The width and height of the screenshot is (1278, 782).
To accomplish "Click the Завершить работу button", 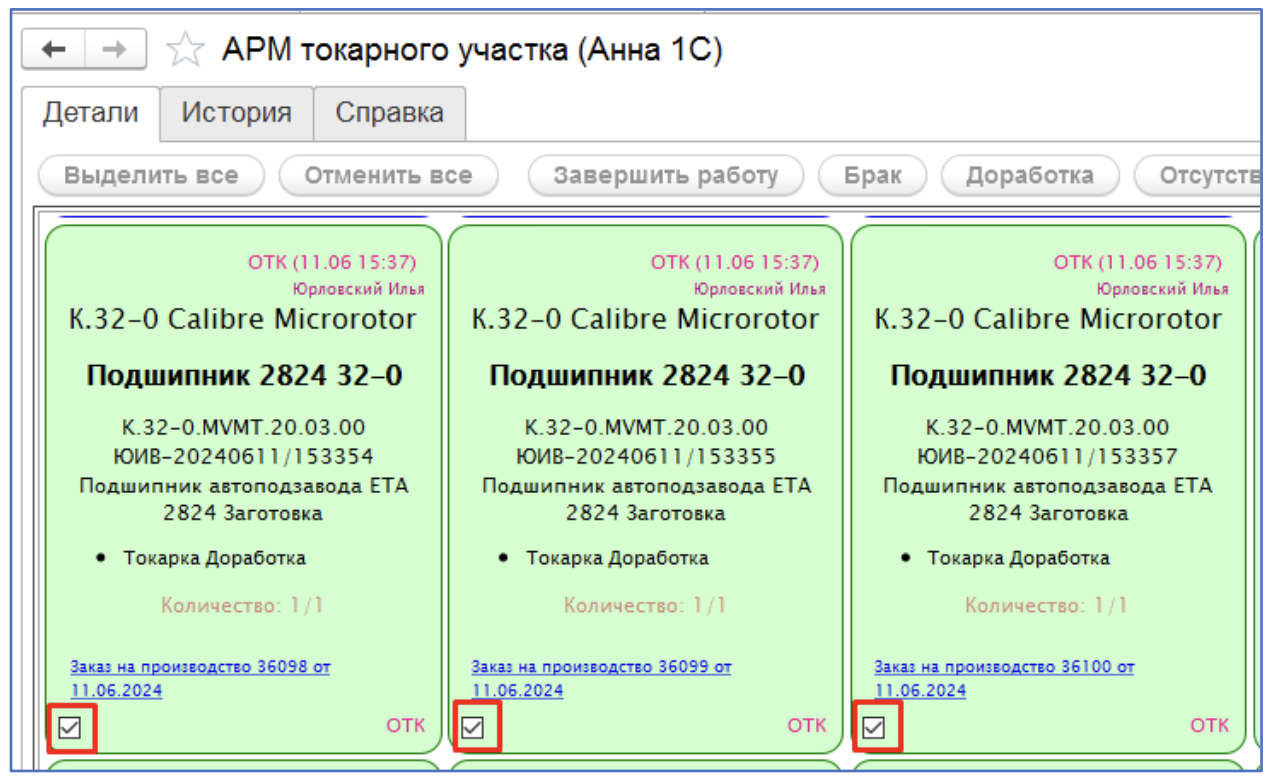I will click(665, 176).
